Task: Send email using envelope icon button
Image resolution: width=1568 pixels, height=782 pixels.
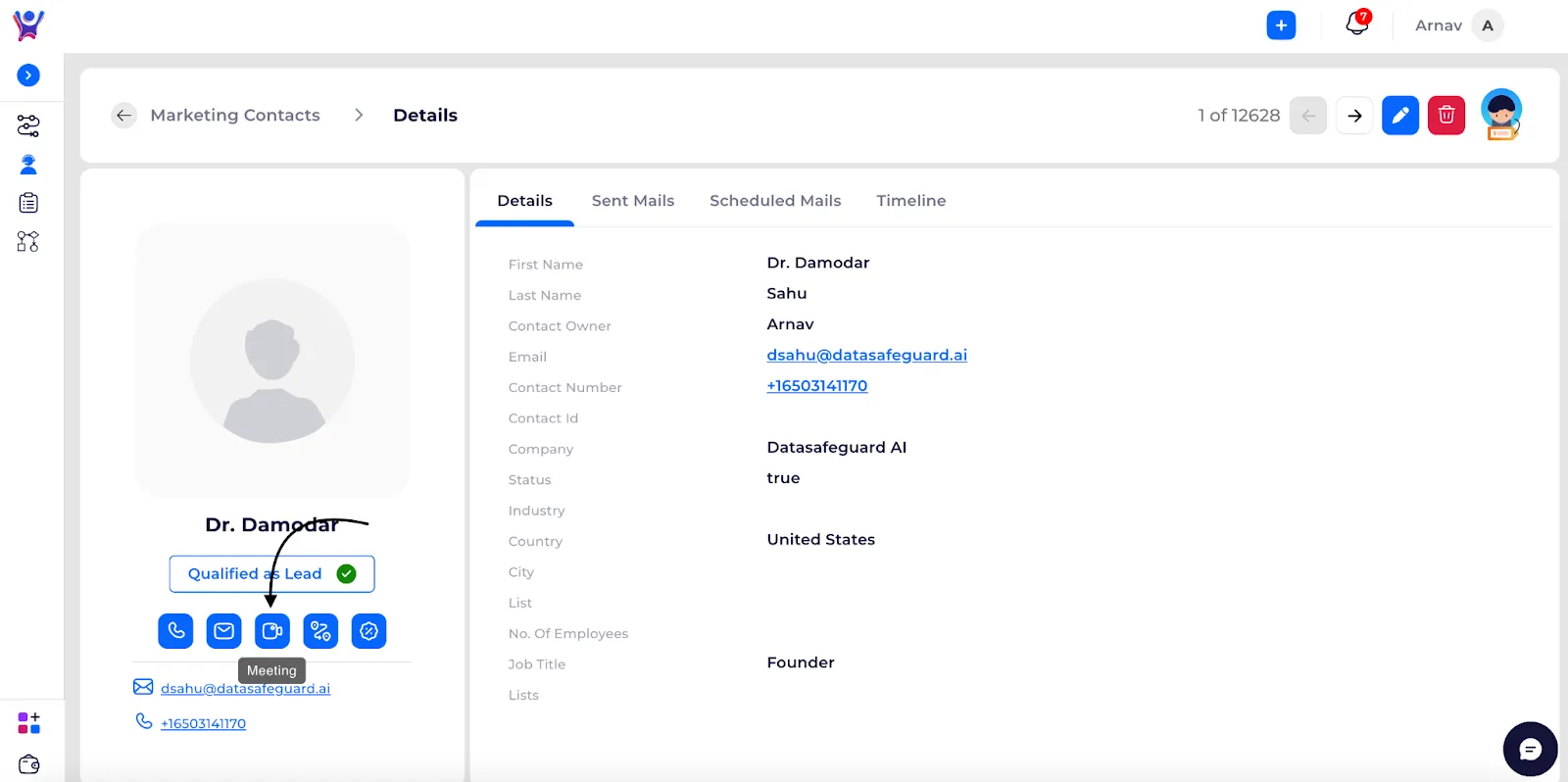Action: click(x=223, y=631)
